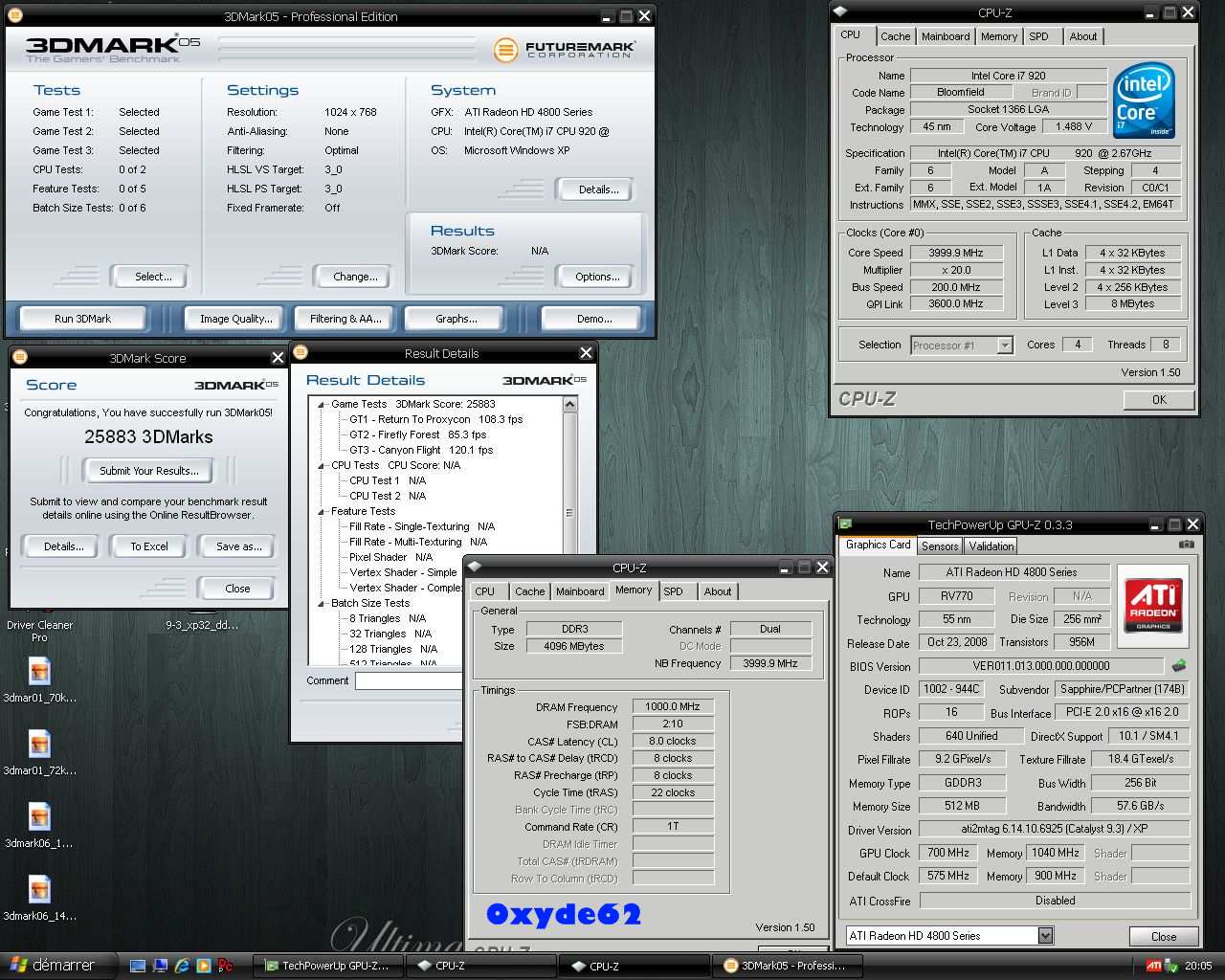Click the 3DMark Score window title icon
The width and height of the screenshot is (1225, 980).
pos(19,357)
